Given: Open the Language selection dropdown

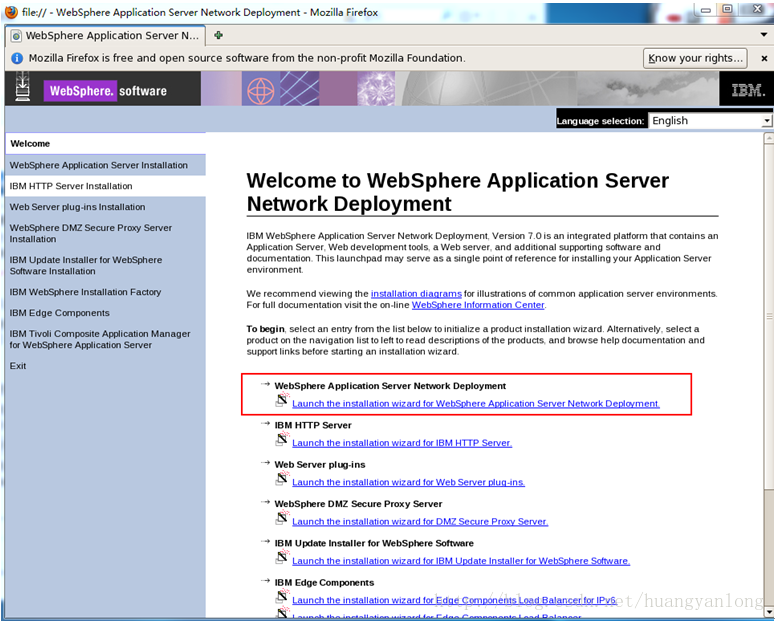Looking at the screenshot, I should tap(710, 121).
